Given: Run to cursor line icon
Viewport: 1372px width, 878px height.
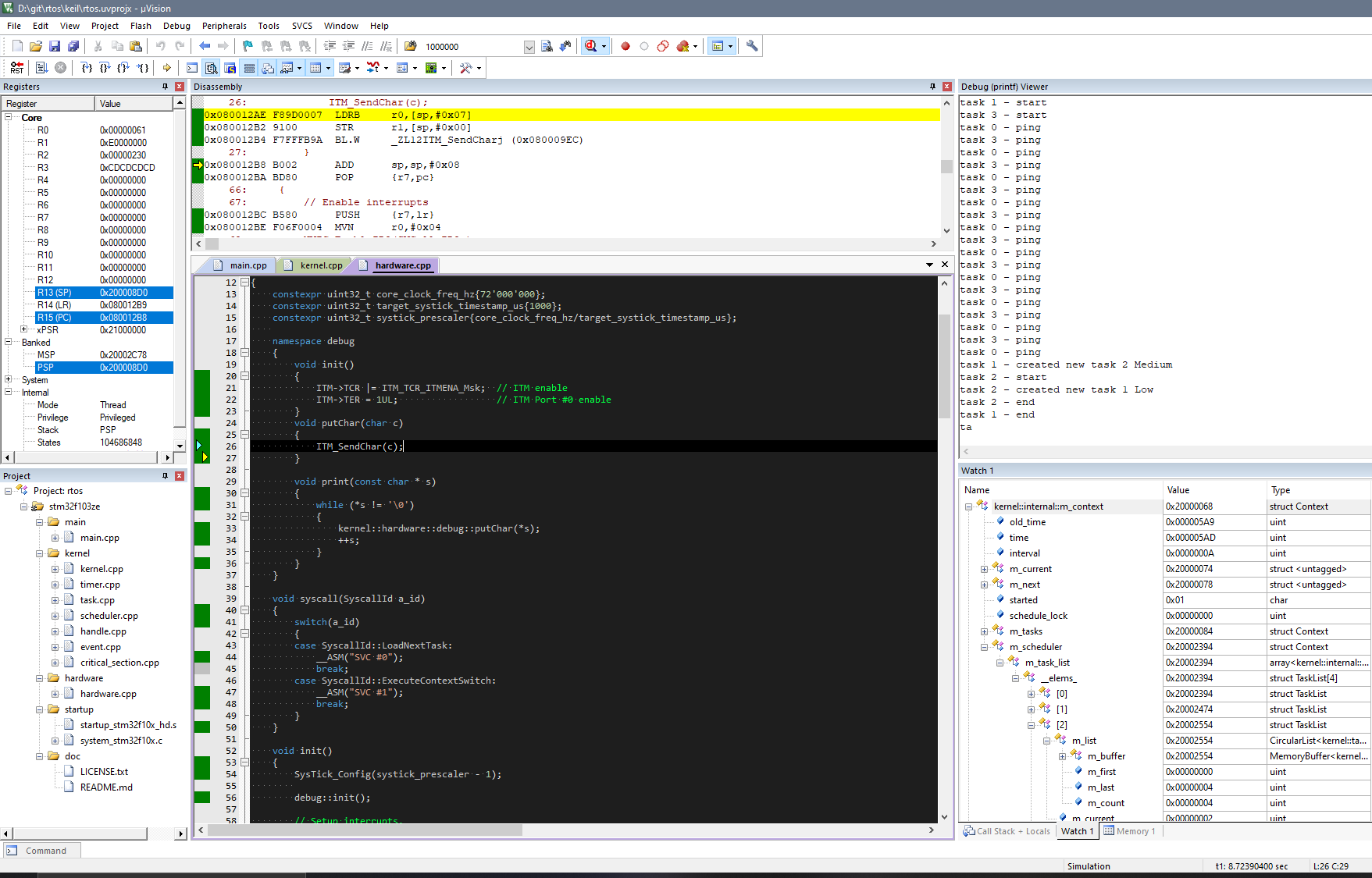Looking at the screenshot, I should coord(143,68).
